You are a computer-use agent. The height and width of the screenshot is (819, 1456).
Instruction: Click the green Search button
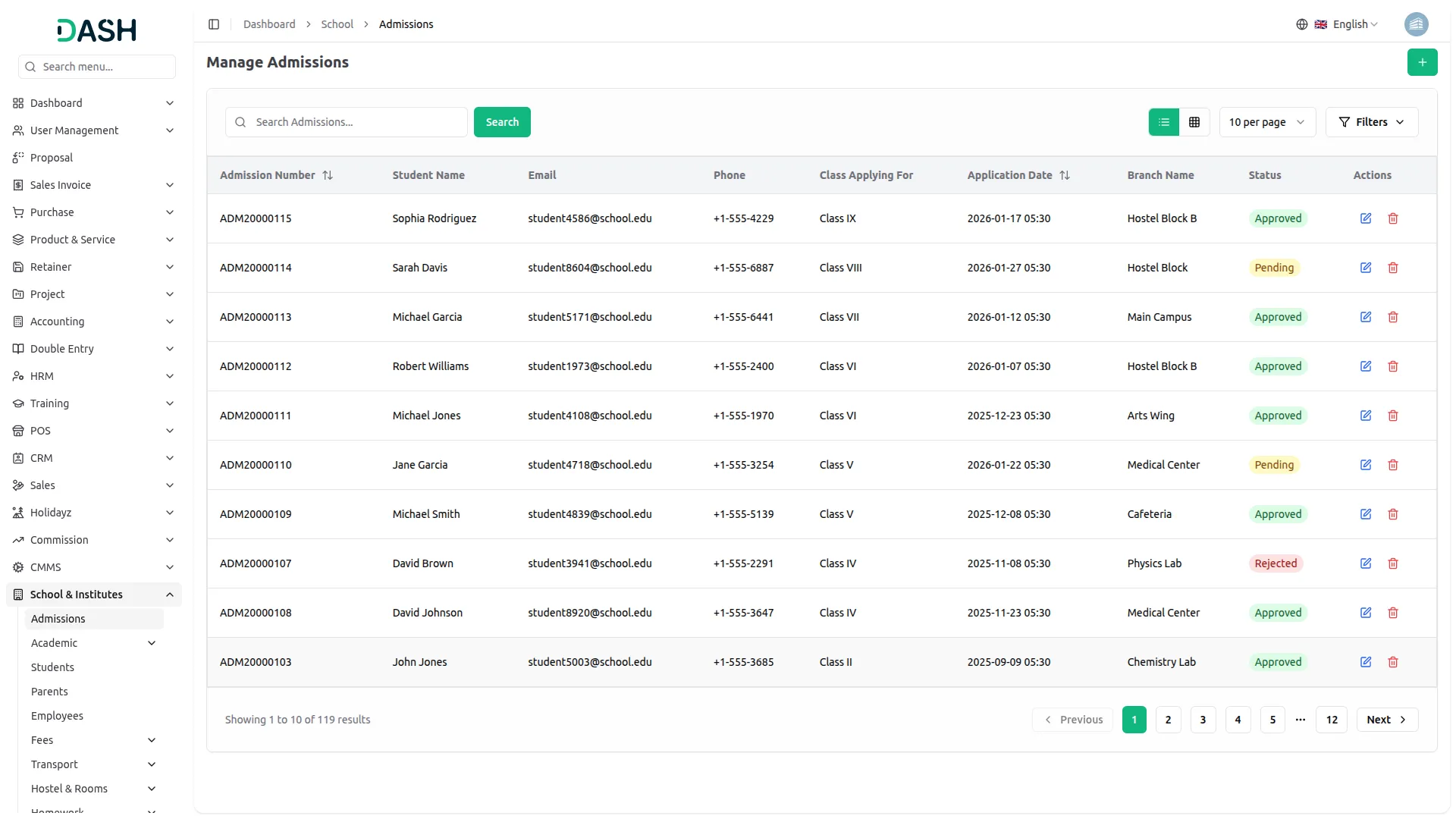coord(502,122)
